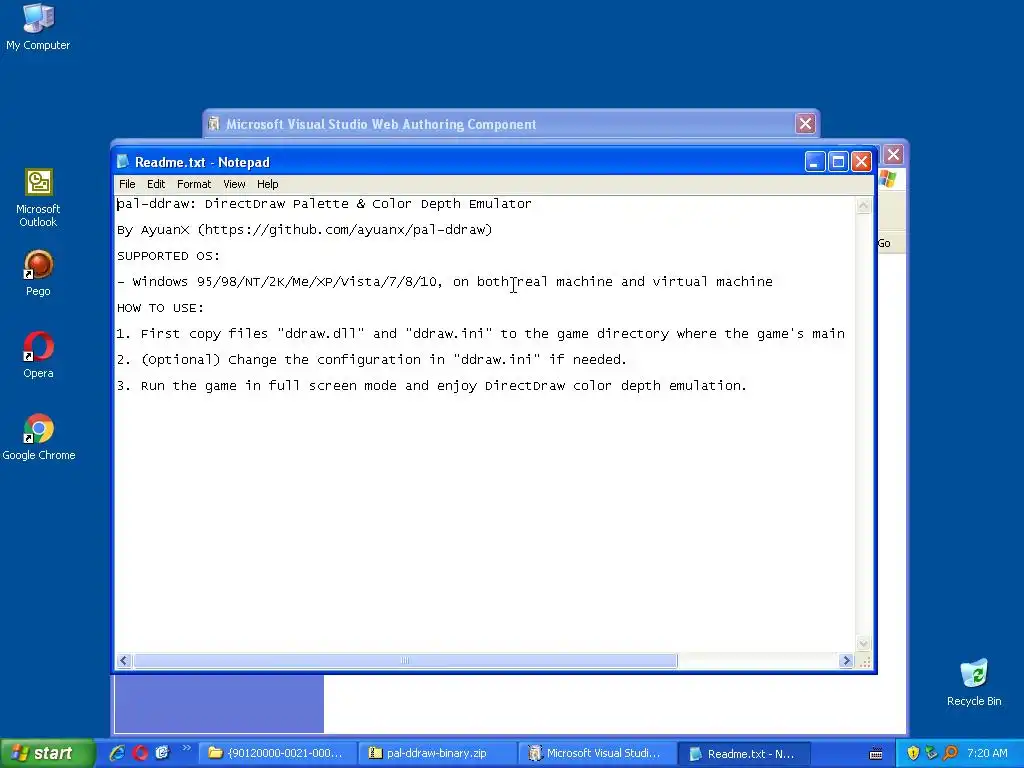Maximize the Readme.txt Notepad window

tap(839, 161)
